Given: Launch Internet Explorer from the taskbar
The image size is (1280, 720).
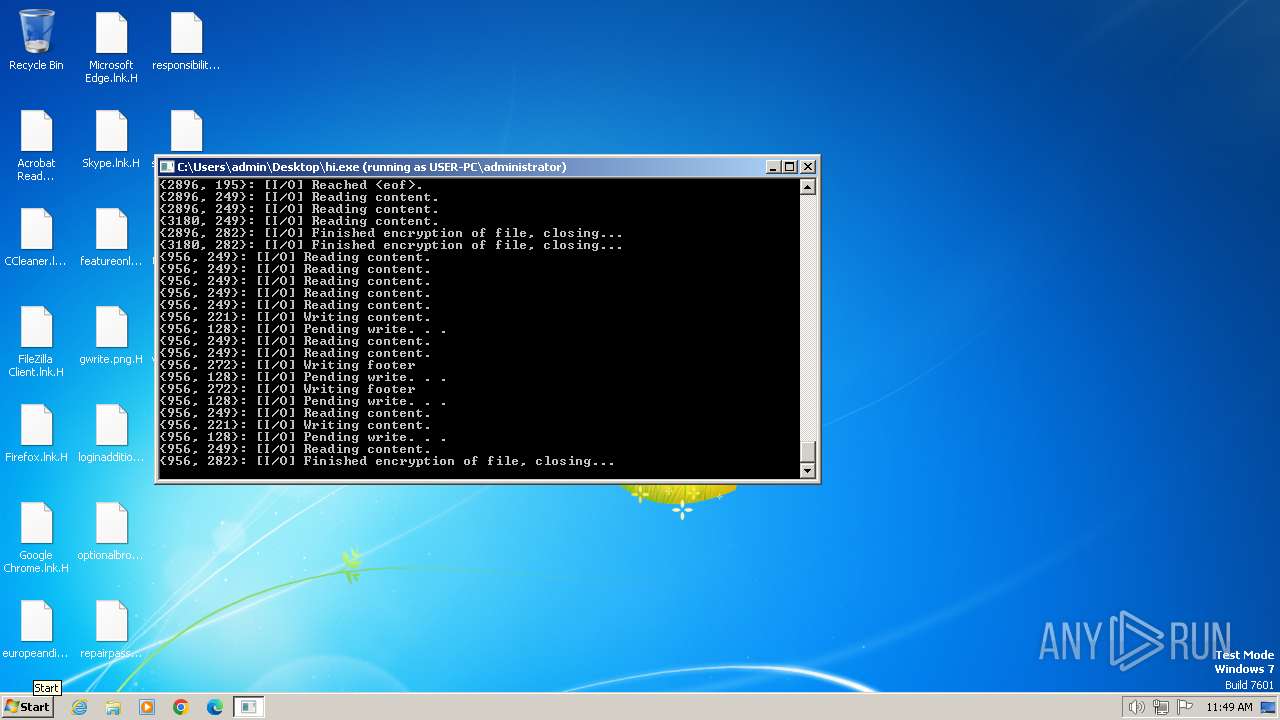Looking at the screenshot, I should tap(79, 707).
